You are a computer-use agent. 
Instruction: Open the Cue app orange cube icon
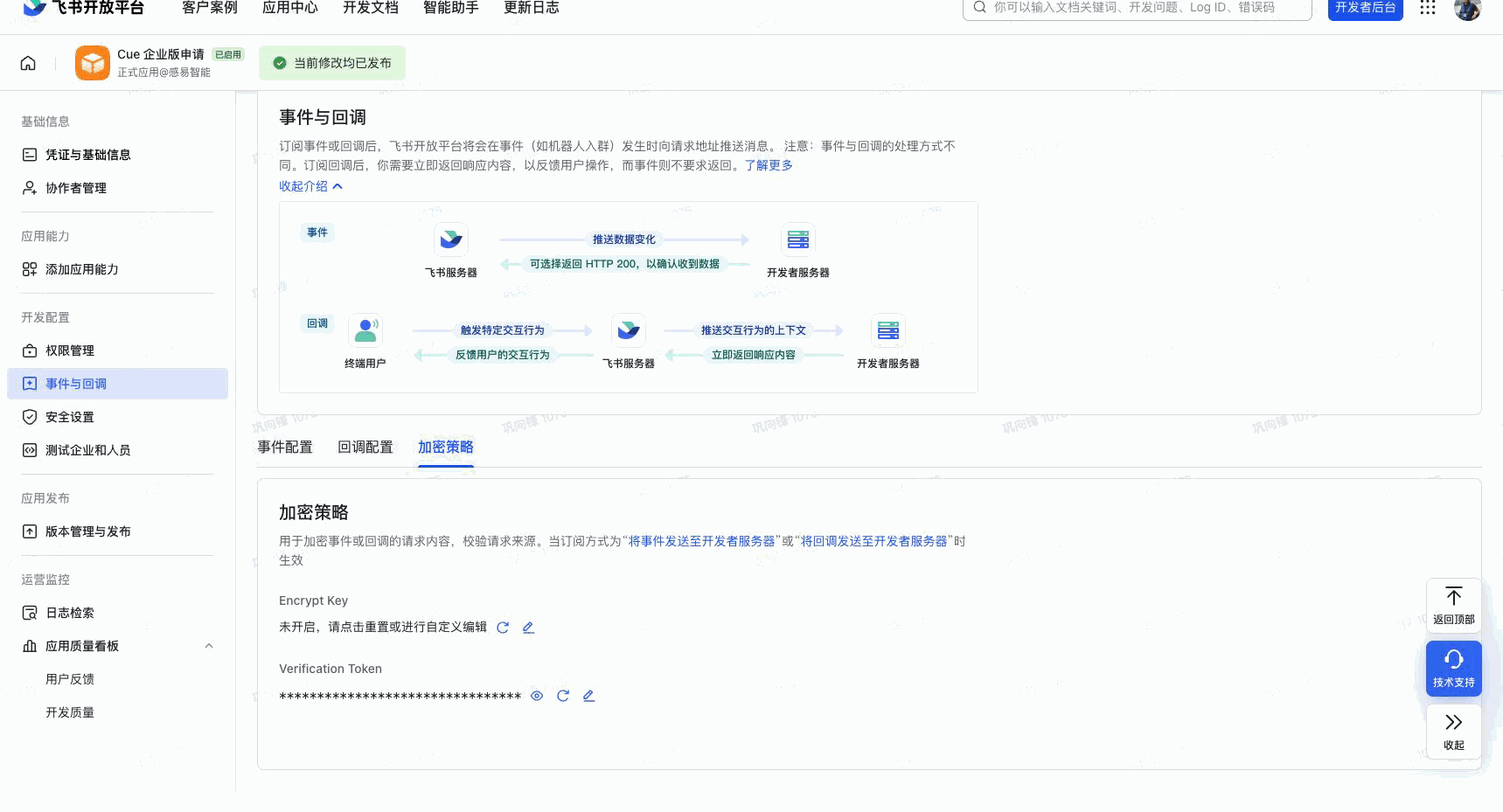93,63
